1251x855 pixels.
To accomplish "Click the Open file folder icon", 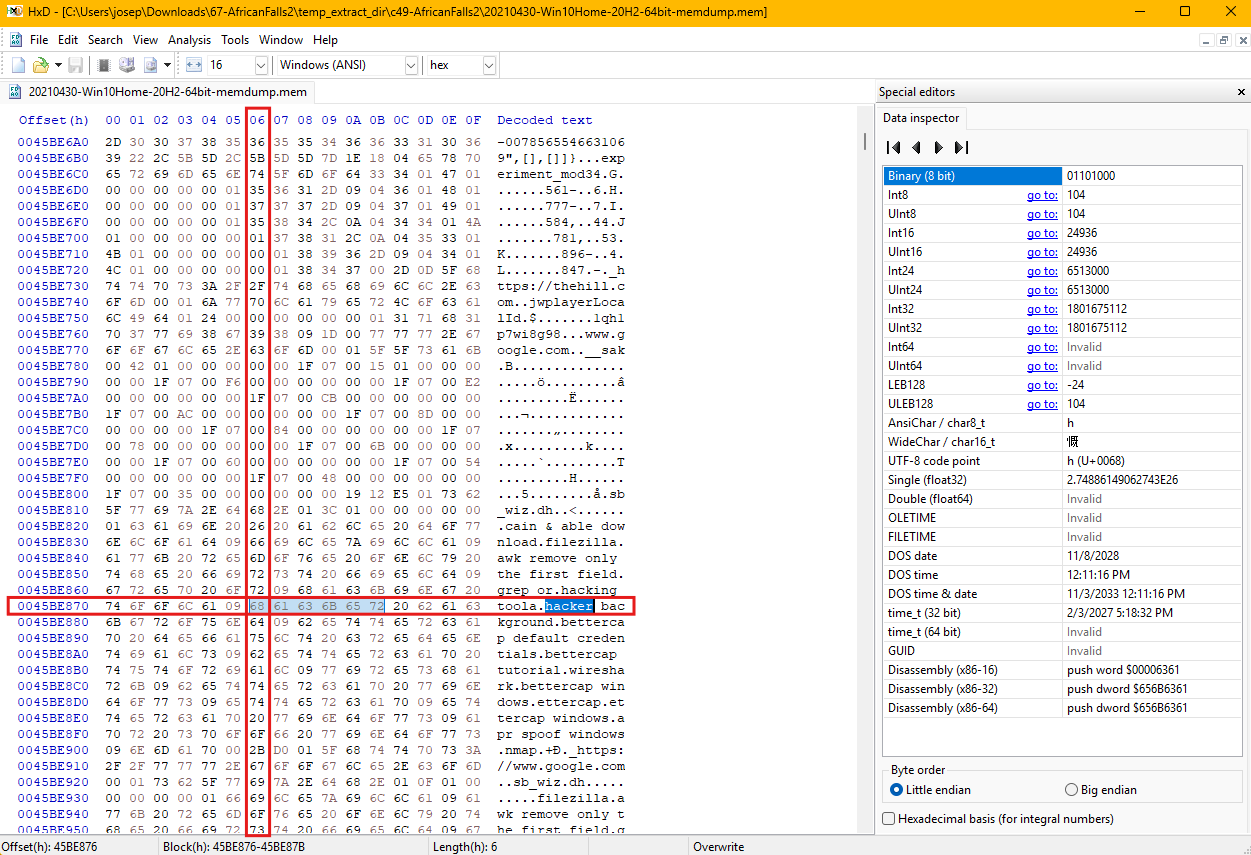I will pyautogui.click(x=41, y=65).
